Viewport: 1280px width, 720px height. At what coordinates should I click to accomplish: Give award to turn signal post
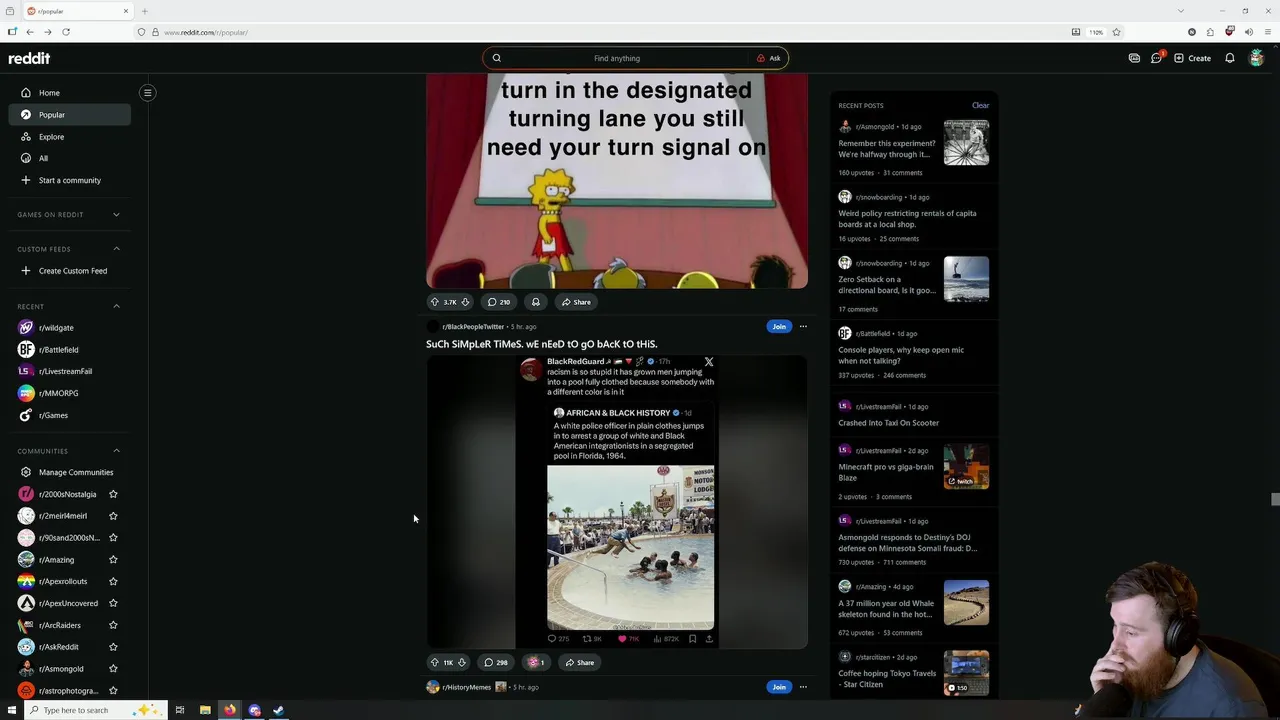(x=536, y=302)
